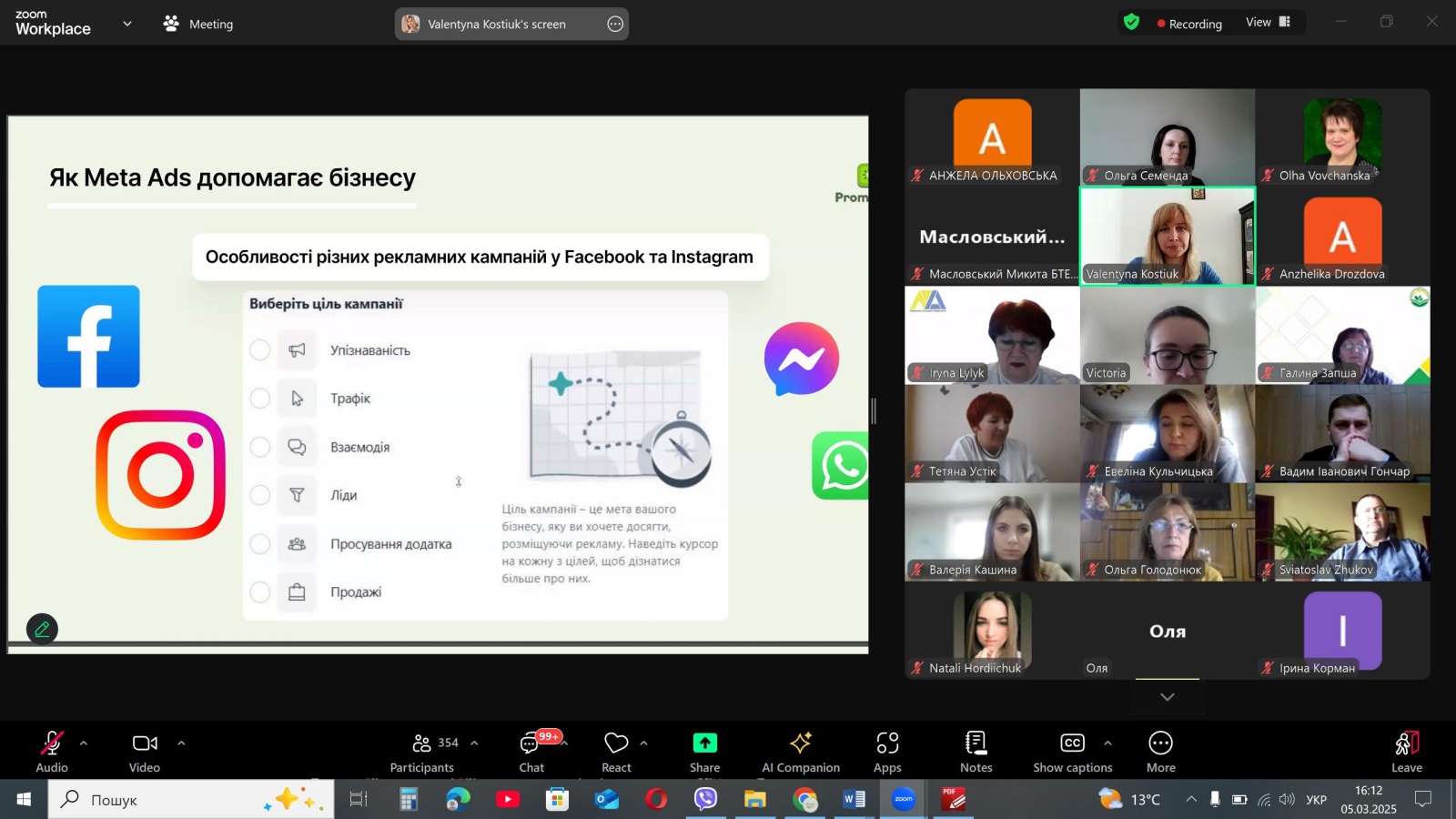Open Opera browser from the taskbar

tap(656, 799)
